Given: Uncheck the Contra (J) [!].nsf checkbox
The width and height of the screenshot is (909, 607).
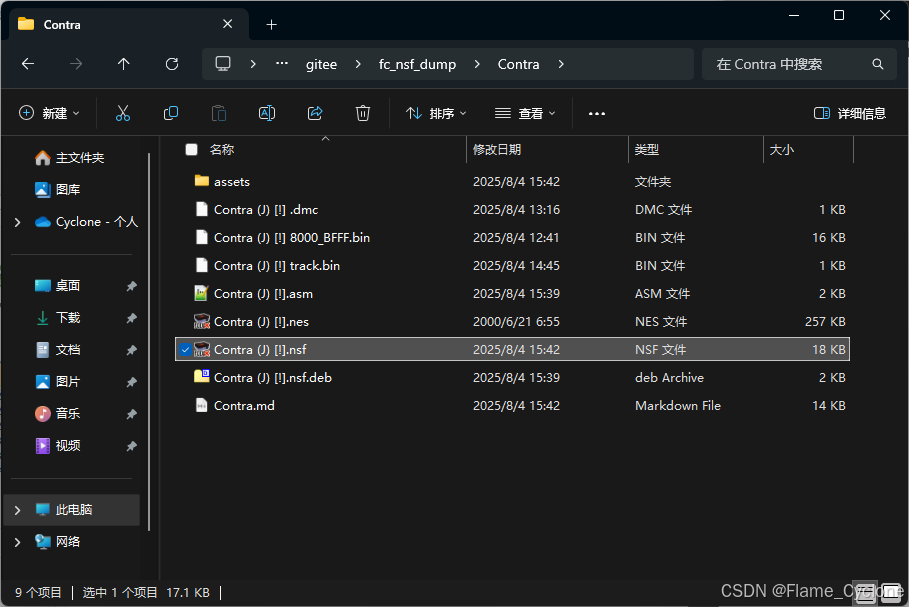Looking at the screenshot, I should point(185,350).
